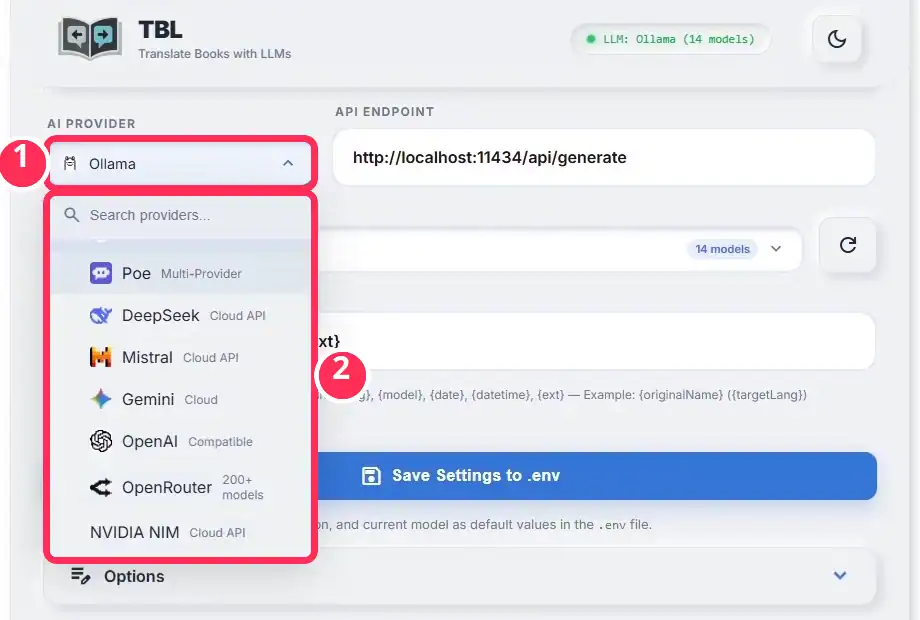Viewport: 920px width, 620px height.
Task: Click the Gemini star logo icon
Action: pos(101,399)
